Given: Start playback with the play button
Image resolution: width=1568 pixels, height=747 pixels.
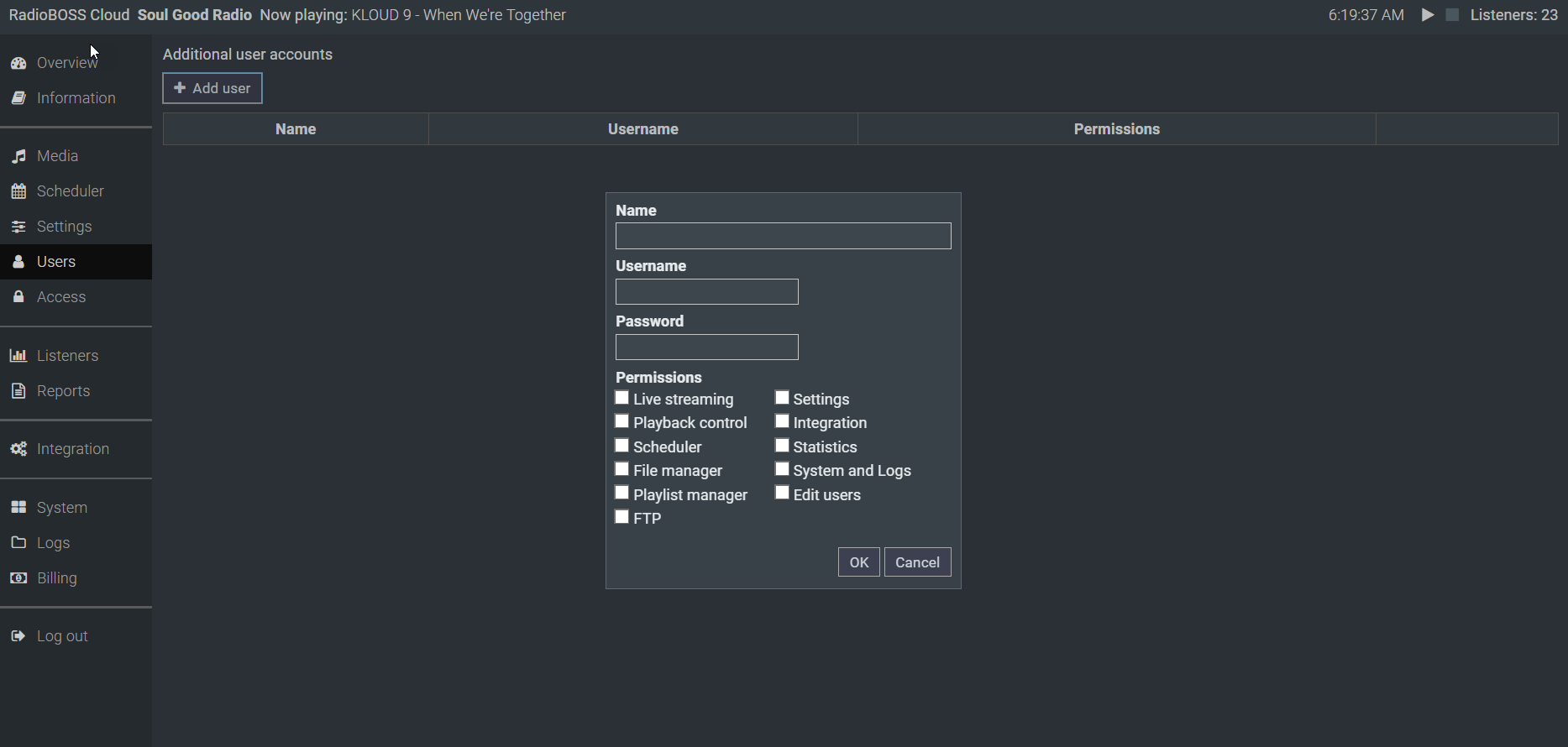Looking at the screenshot, I should coord(1427,15).
